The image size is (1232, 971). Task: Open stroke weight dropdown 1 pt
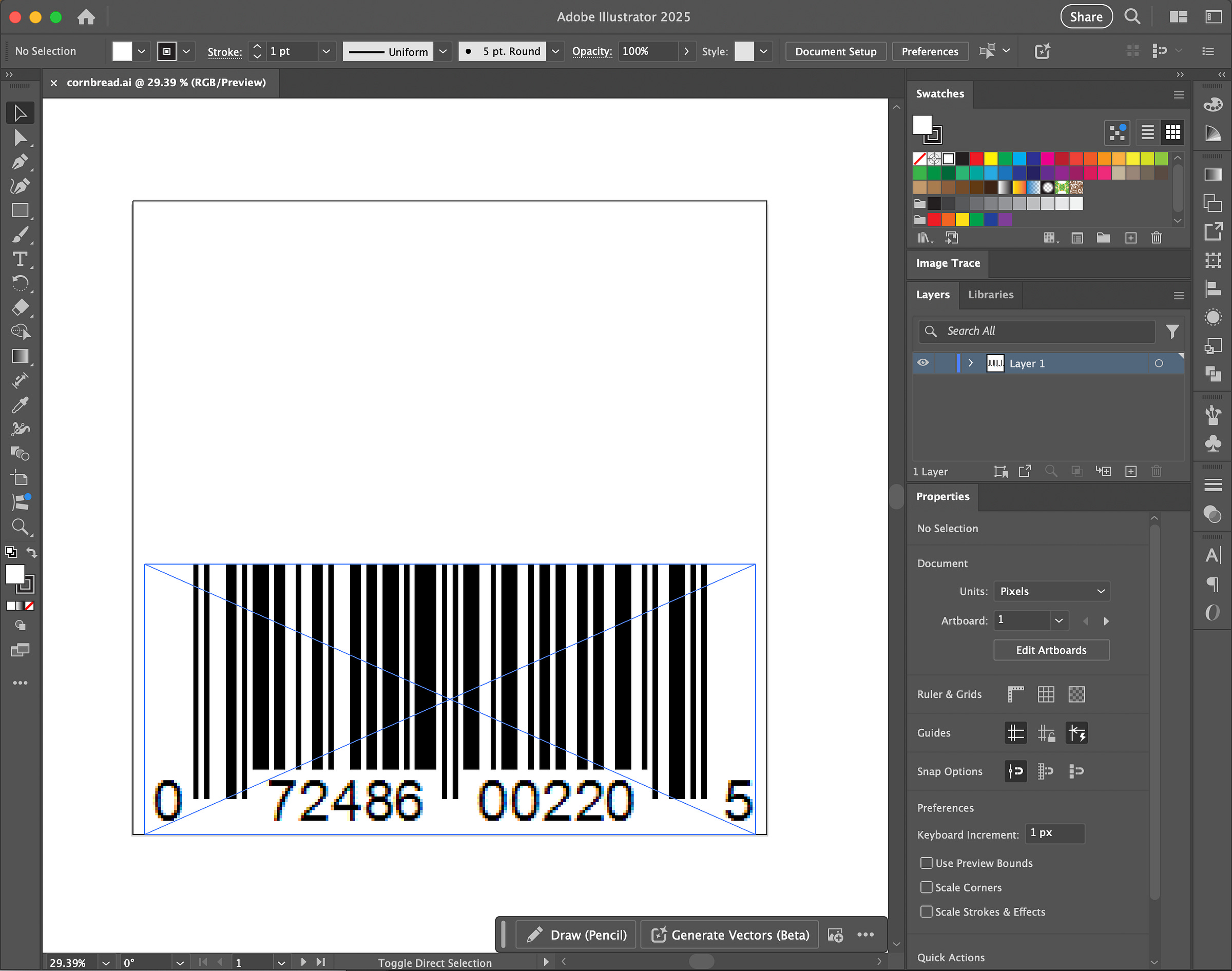pos(326,51)
